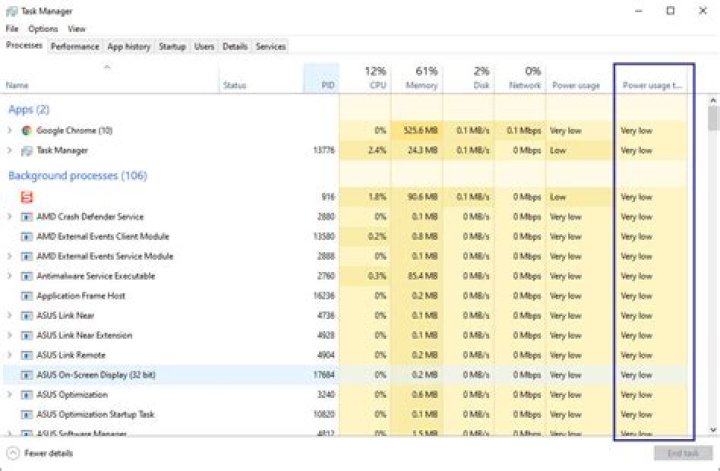This screenshot has width=720, height=471.
Task: Expand the Task Manager process entry
Action: pos(9,150)
